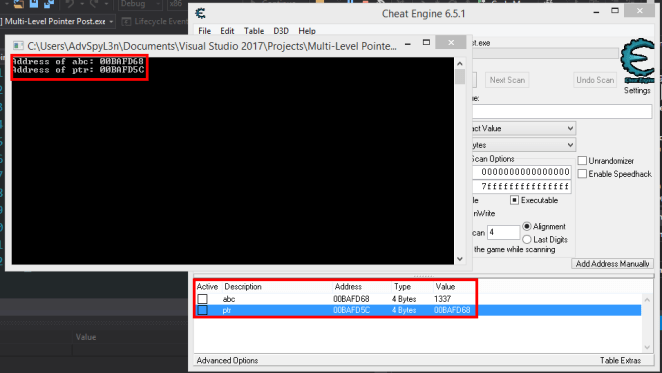Click address list scrollbar down arrow
The height and width of the screenshot is (373, 662).
(647, 347)
